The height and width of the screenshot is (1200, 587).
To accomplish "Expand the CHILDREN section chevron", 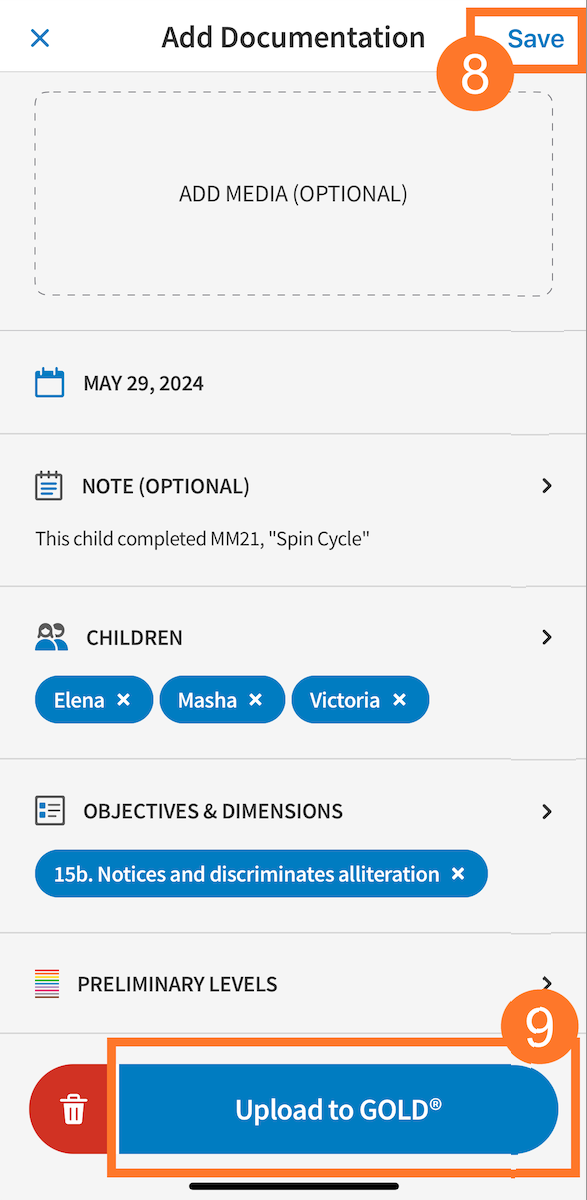I will coord(547,637).
